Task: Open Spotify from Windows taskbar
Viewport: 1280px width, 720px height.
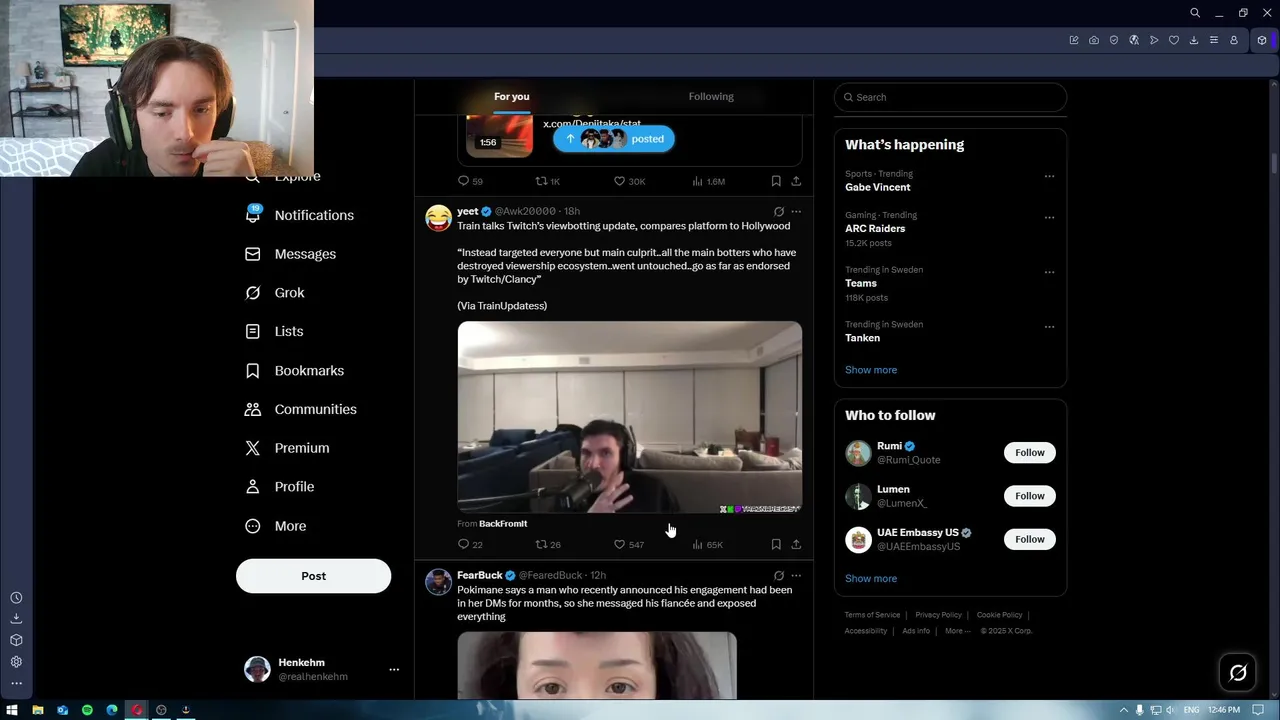Action: (87, 710)
